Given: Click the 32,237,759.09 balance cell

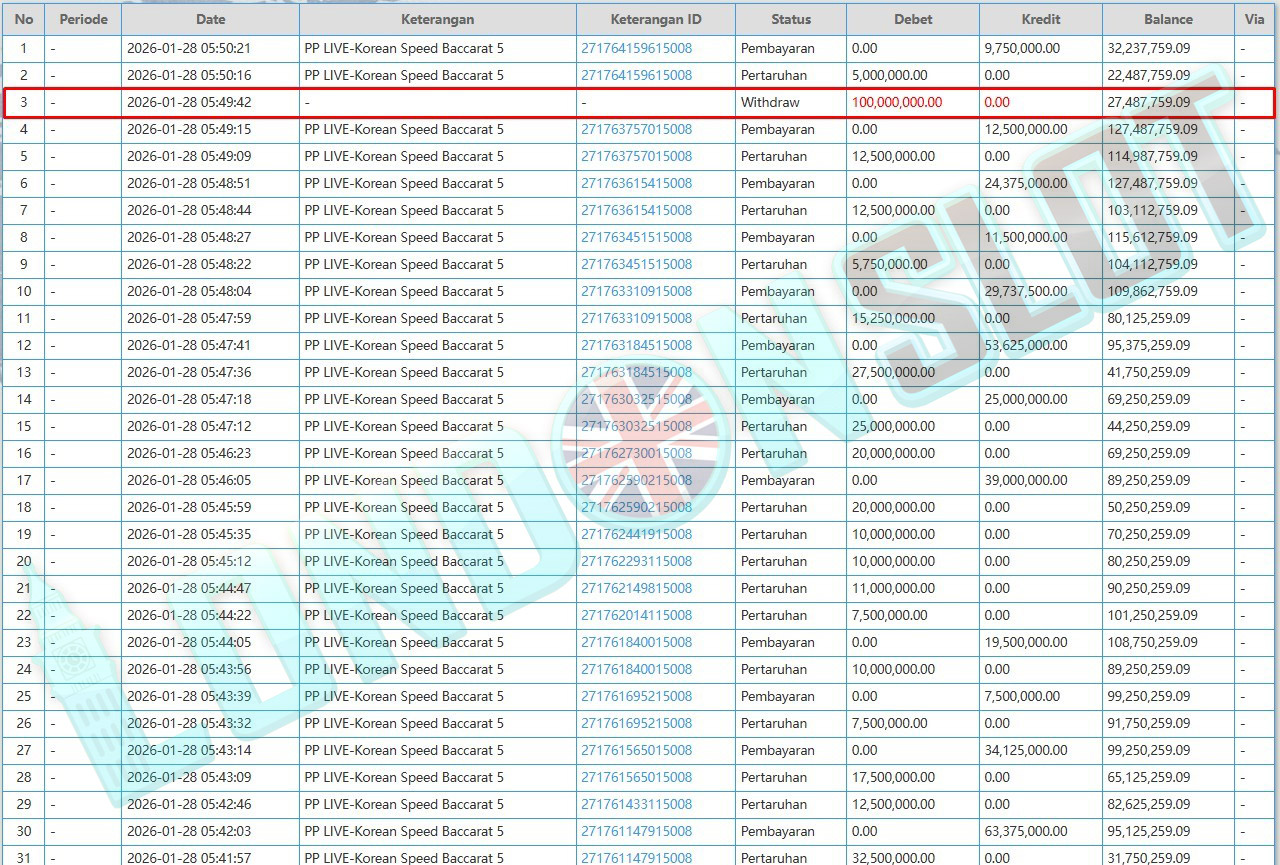Looking at the screenshot, I should pyautogui.click(x=1148, y=48).
